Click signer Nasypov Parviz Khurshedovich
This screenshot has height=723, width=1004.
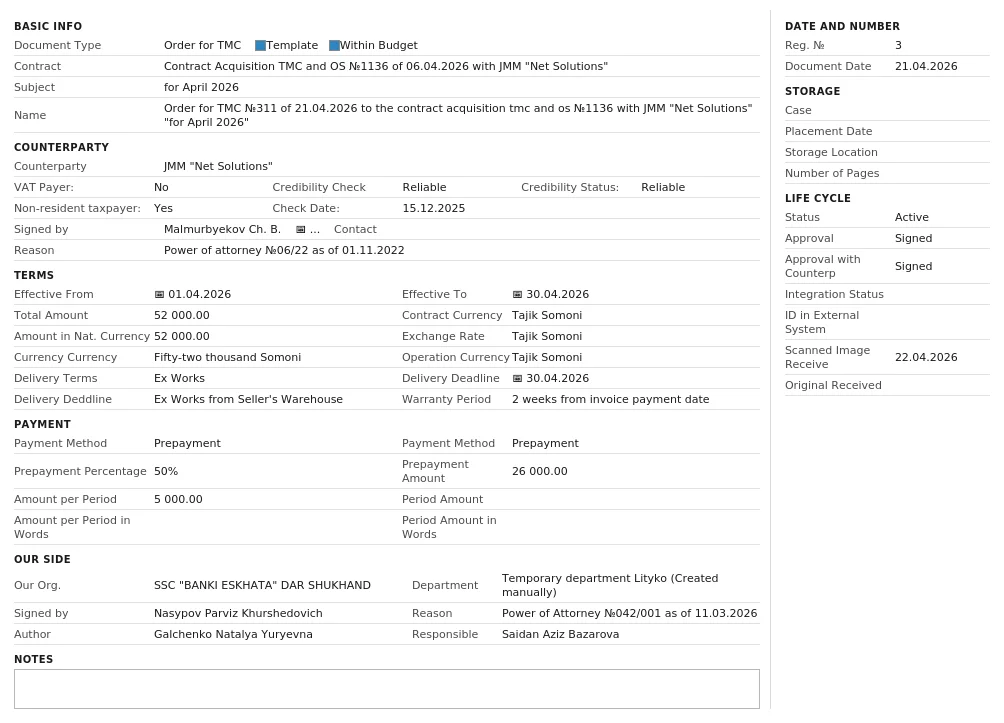point(238,613)
